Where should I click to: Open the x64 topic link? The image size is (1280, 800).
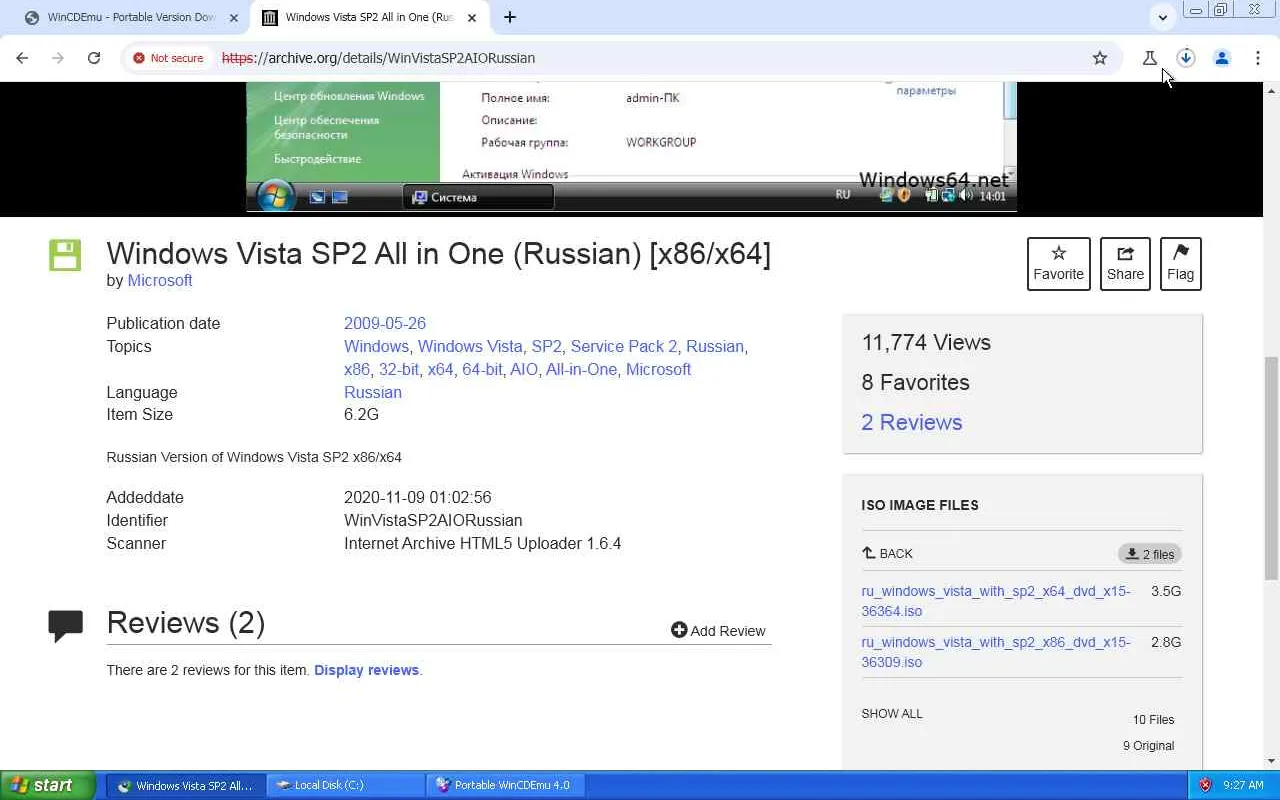click(x=440, y=369)
